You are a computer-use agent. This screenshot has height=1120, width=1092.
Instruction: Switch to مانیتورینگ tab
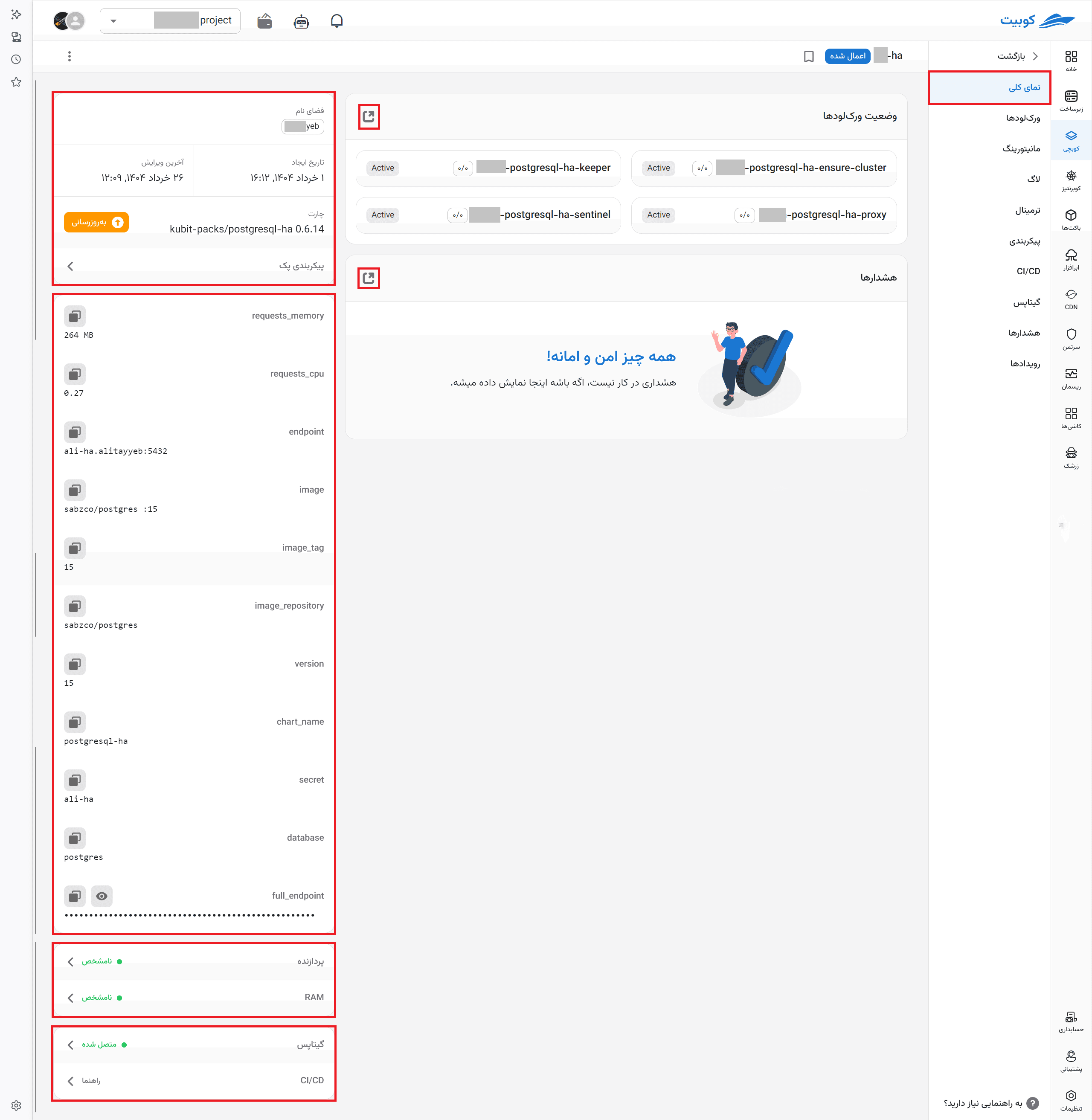pos(989,148)
